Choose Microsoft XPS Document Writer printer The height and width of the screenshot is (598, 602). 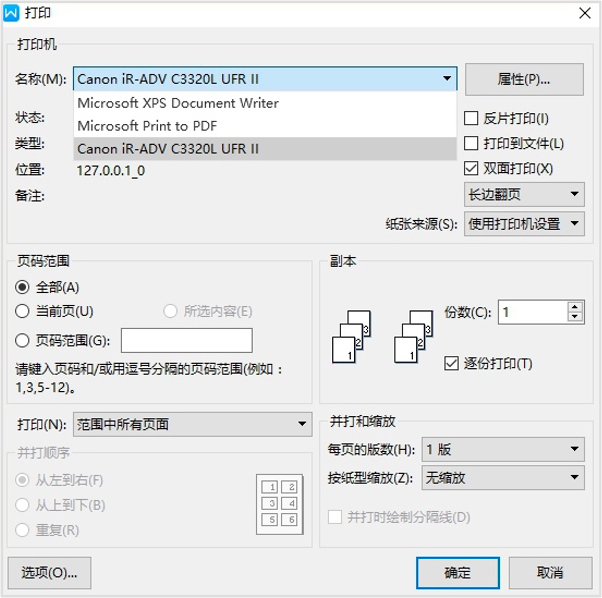pyautogui.click(x=265, y=103)
